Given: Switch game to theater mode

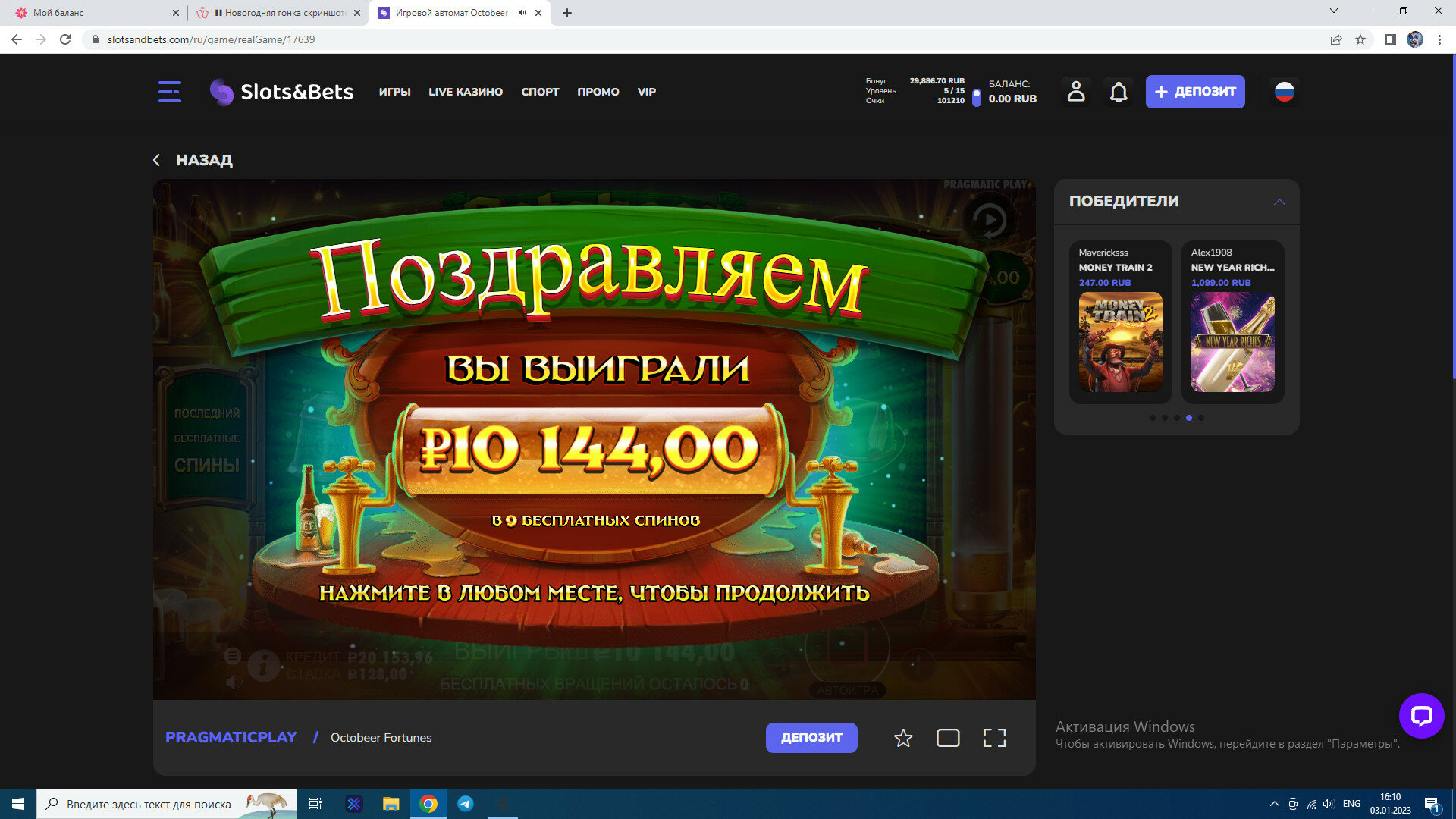Looking at the screenshot, I should (x=948, y=738).
